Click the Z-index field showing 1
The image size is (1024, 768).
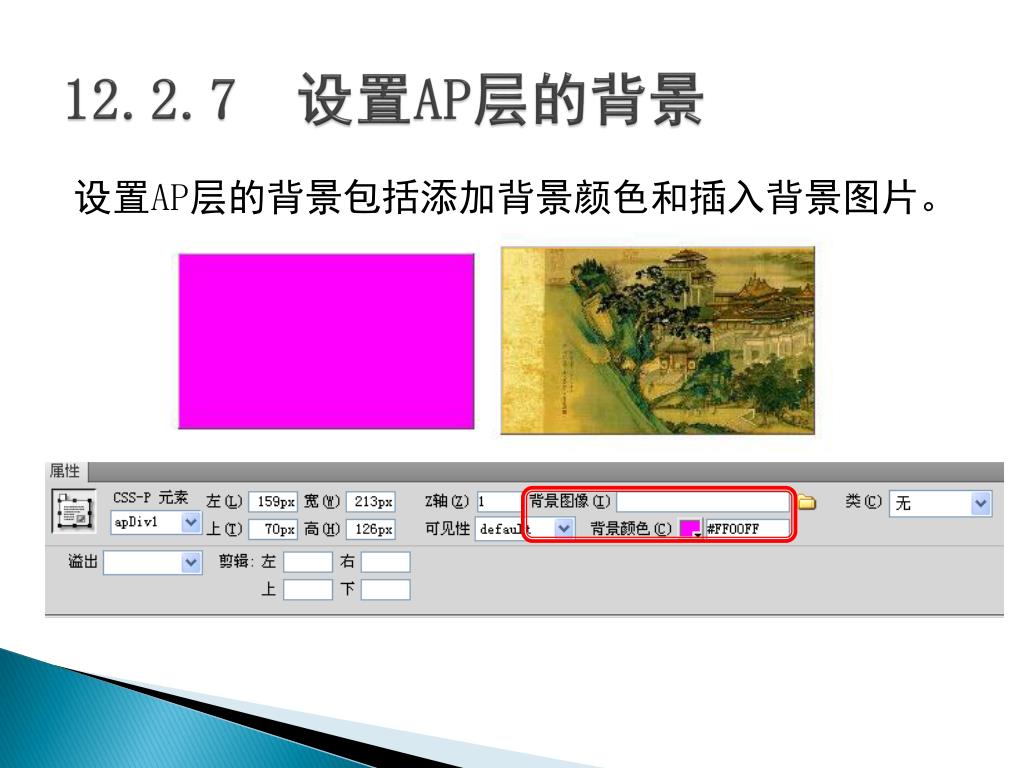500,502
